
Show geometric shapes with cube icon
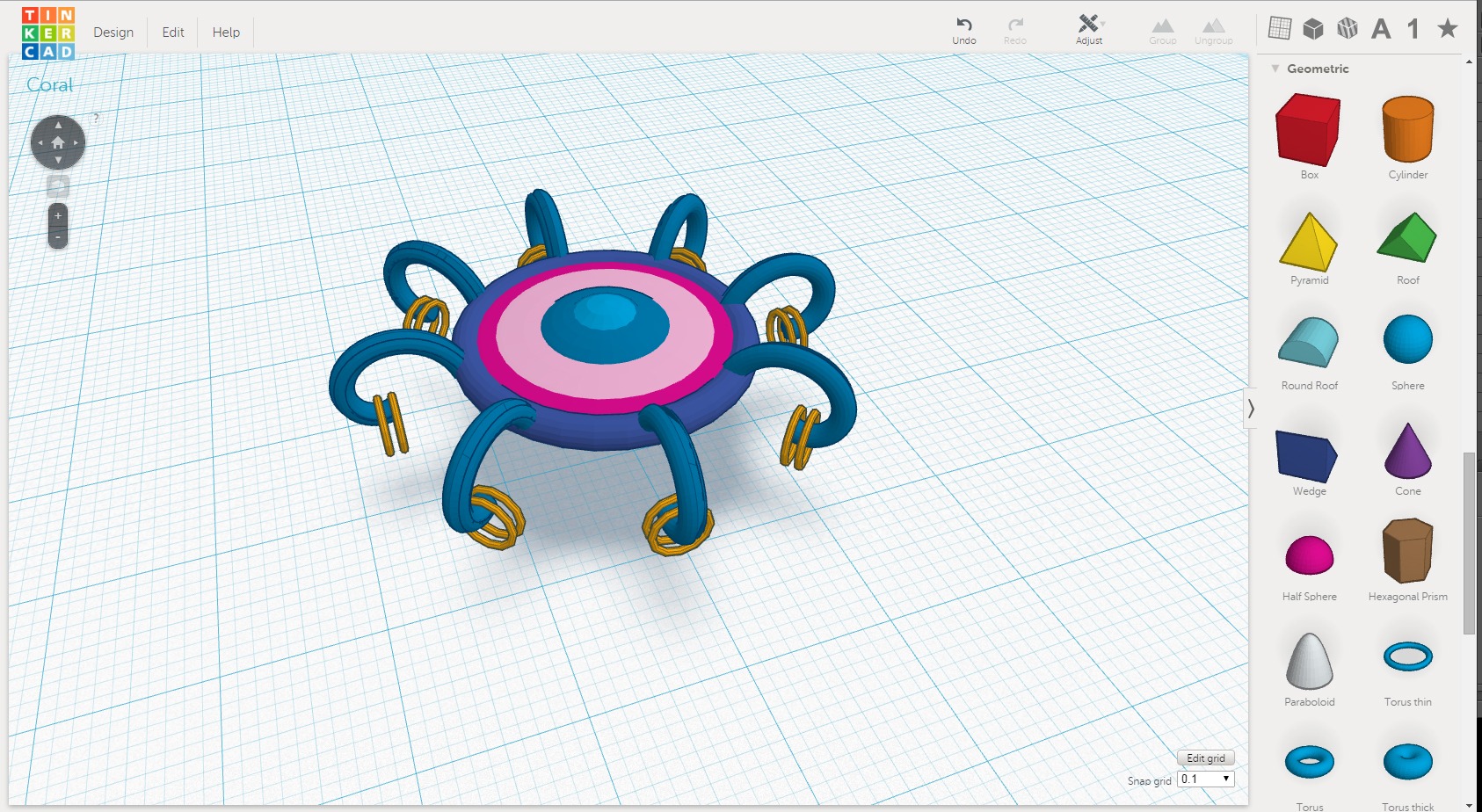(1313, 29)
